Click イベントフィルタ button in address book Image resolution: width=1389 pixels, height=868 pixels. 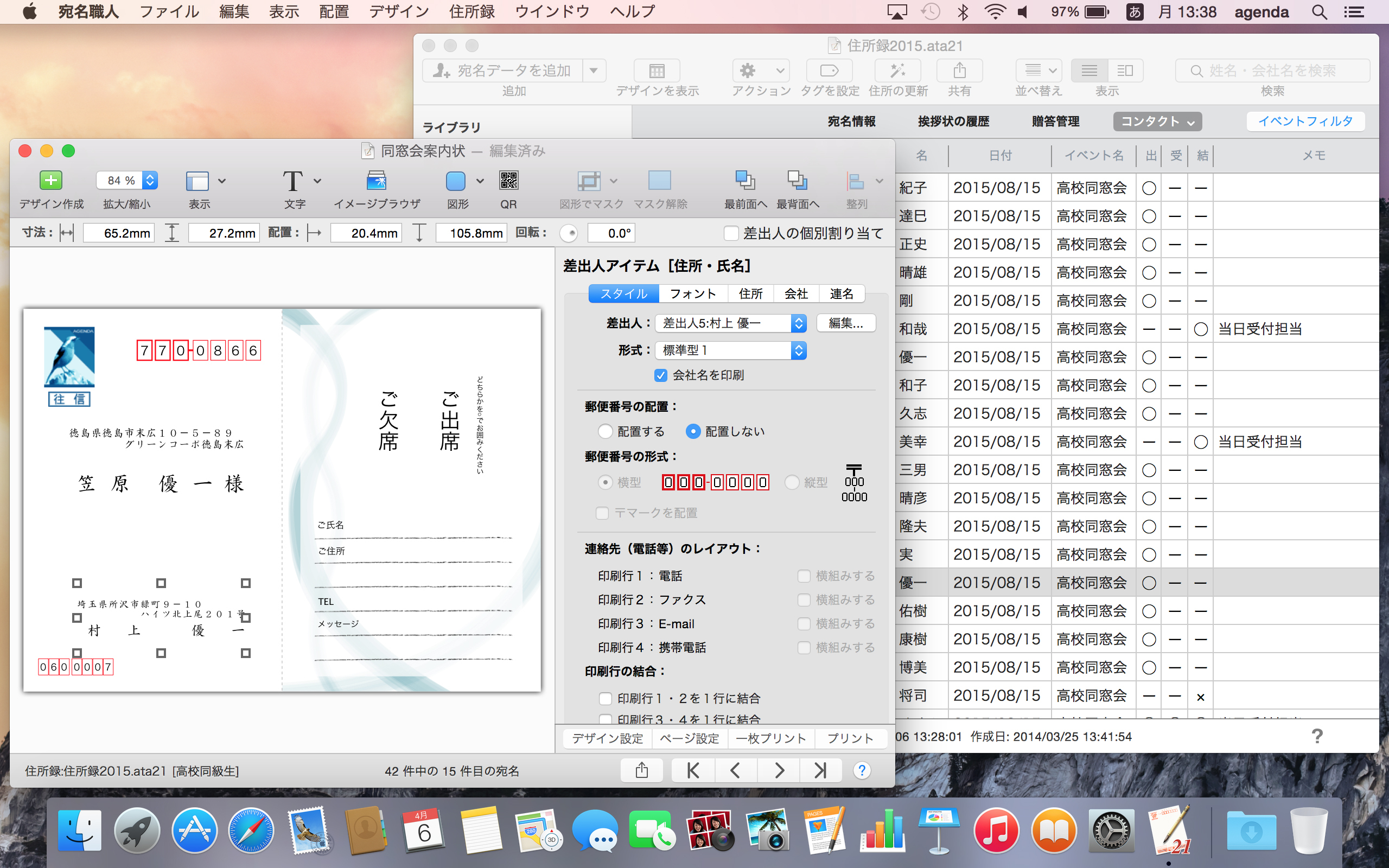coord(1305,121)
